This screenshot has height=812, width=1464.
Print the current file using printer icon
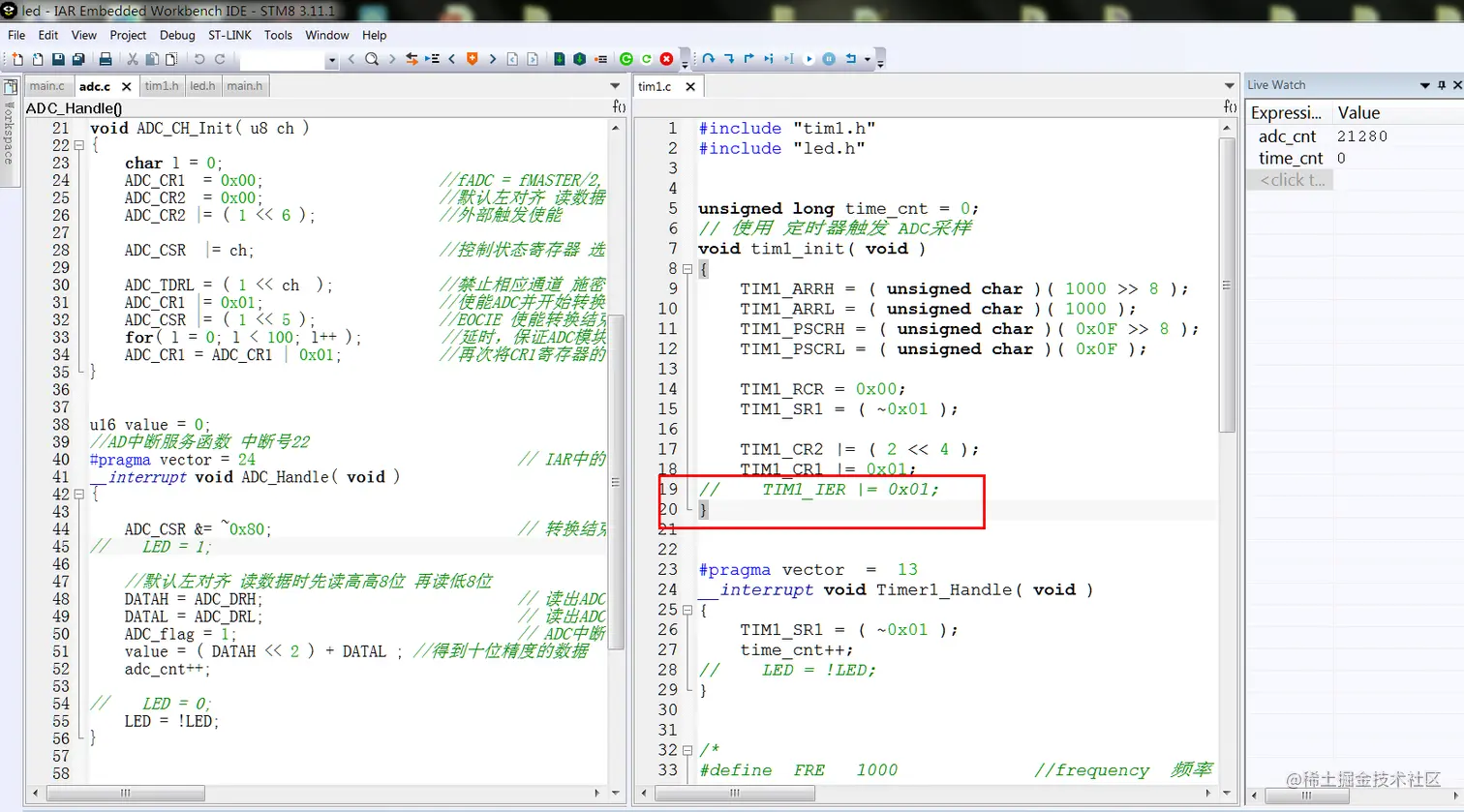[106, 59]
